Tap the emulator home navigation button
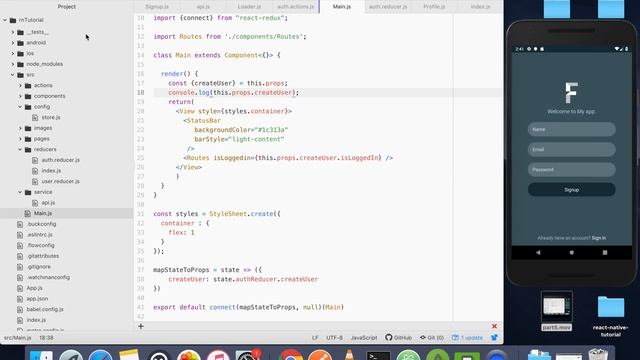The image size is (640, 360). click(x=571, y=253)
